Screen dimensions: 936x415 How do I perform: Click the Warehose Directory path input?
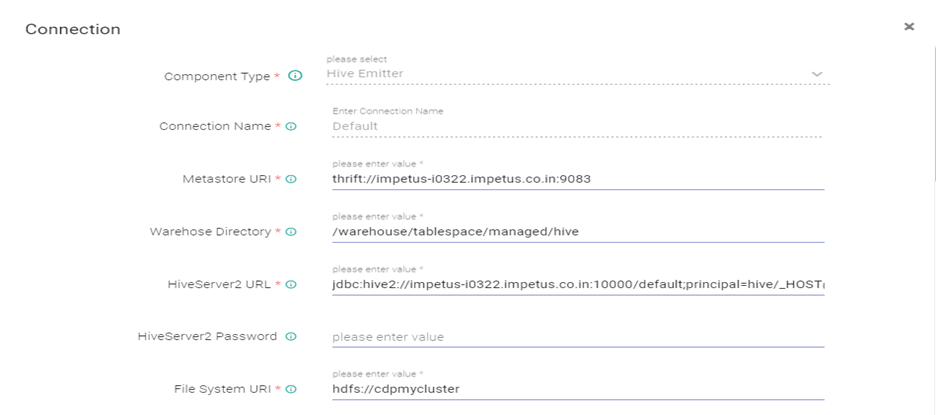[577, 232]
